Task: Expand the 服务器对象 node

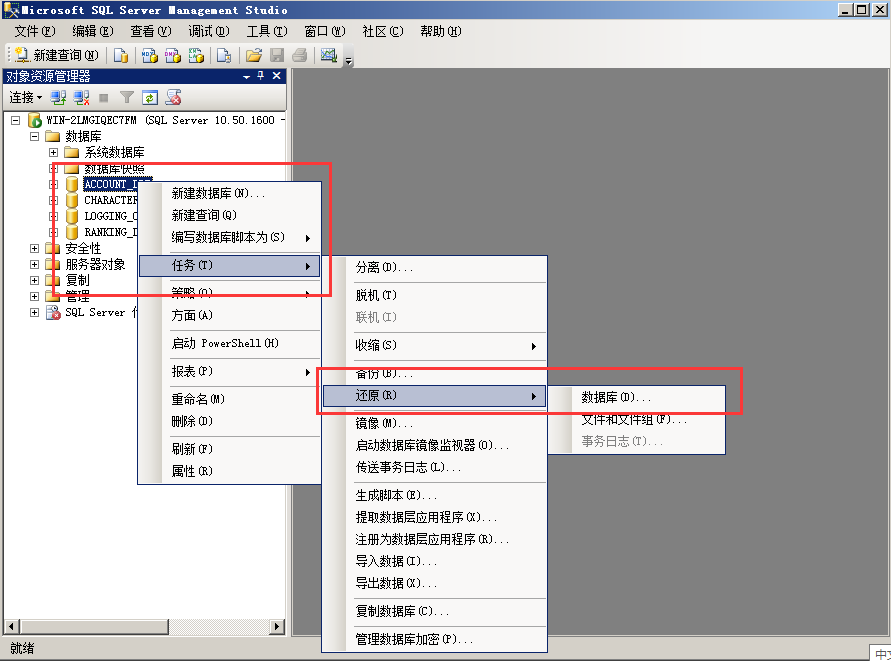Action: (35, 264)
